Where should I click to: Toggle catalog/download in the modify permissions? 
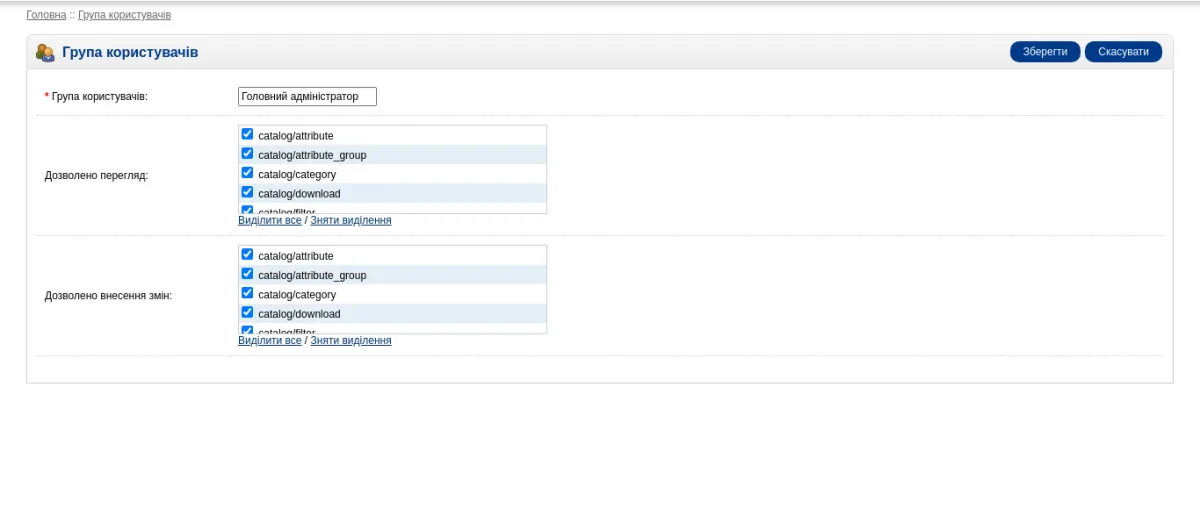(248, 312)
